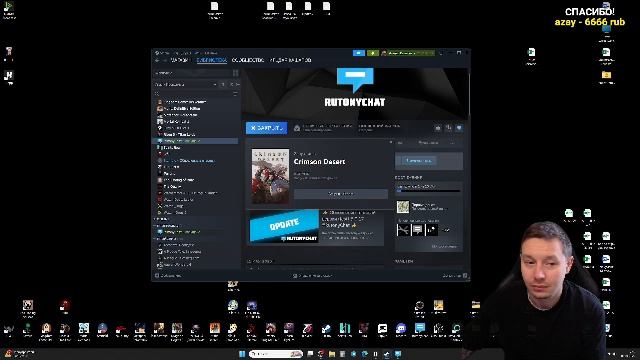Screen dimensions: 640x360
Task: Open the СООБЩЕСТВО tab in Steam
Action: tap(248, 60)
